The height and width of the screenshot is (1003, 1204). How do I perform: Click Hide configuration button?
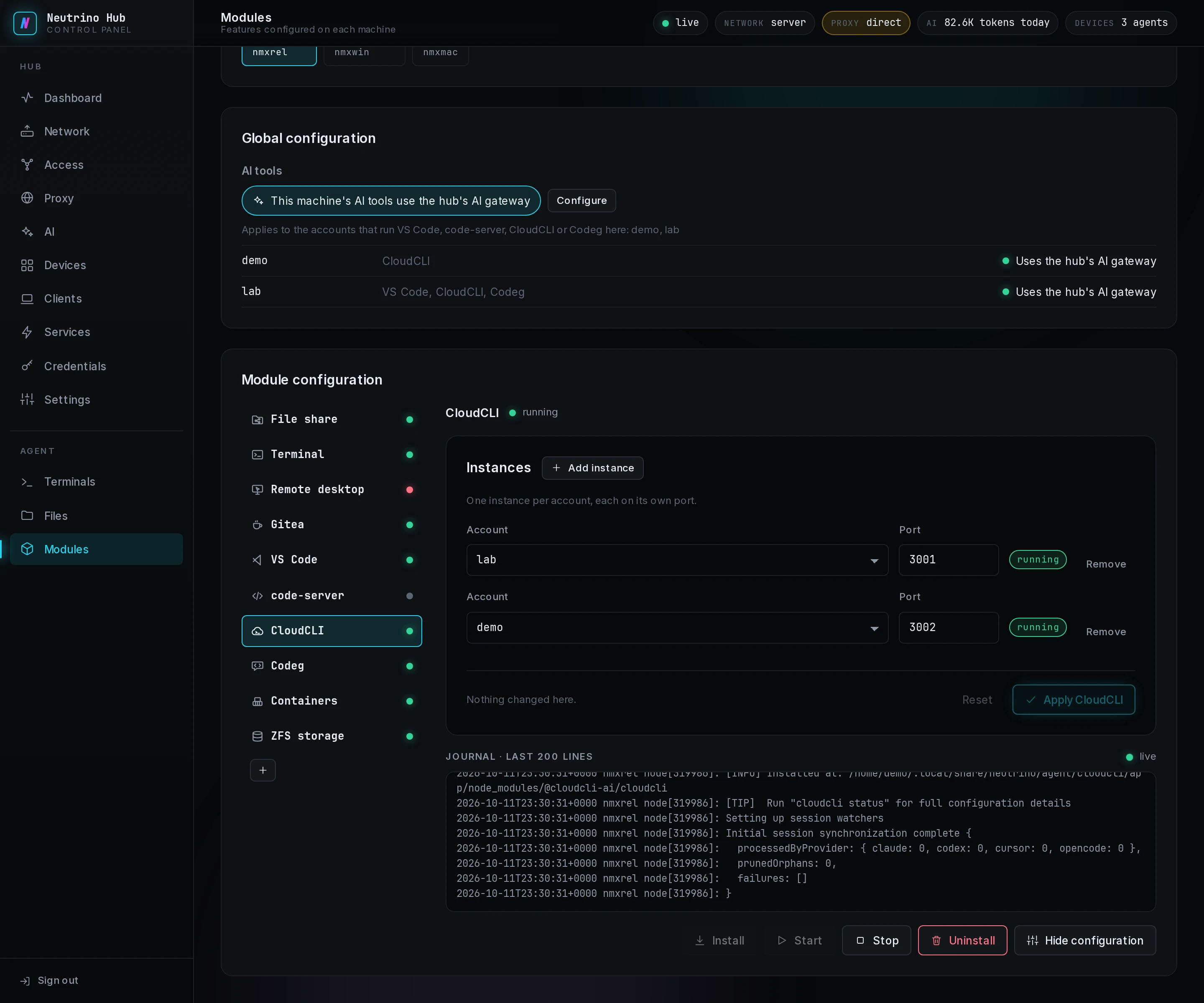tap(1085, 941)
